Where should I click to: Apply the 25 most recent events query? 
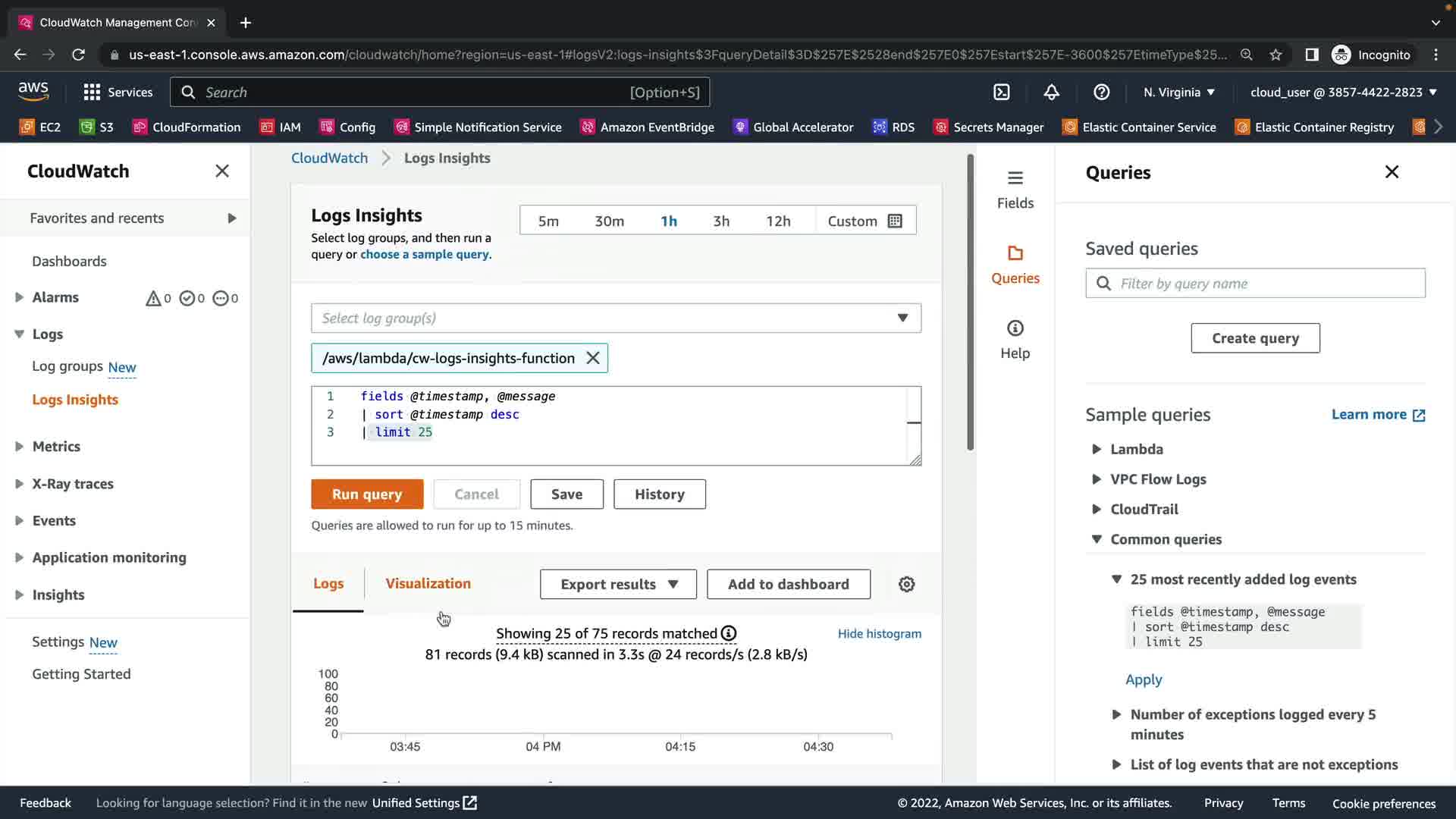click(x=1143, y=679)
